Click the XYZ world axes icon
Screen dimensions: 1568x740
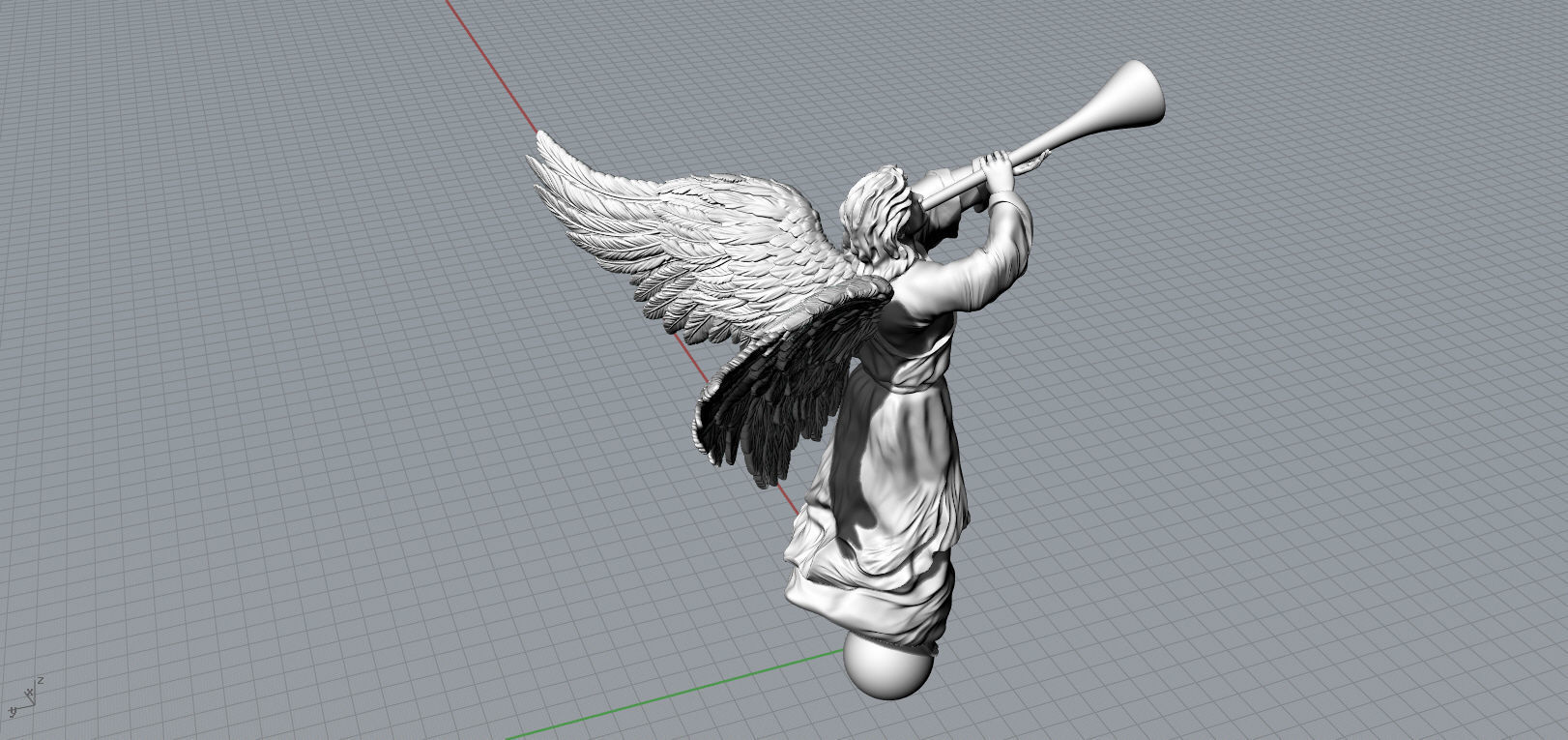pos(24,697)
